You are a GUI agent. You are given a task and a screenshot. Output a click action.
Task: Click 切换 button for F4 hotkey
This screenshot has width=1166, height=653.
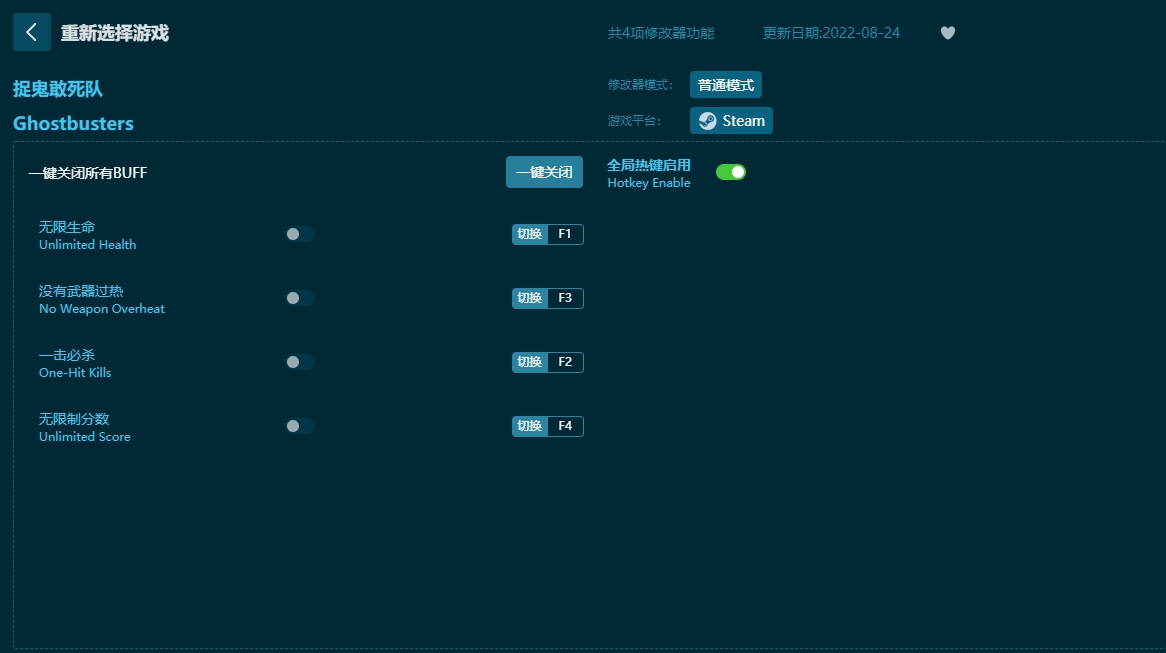[x=529, y=426]
